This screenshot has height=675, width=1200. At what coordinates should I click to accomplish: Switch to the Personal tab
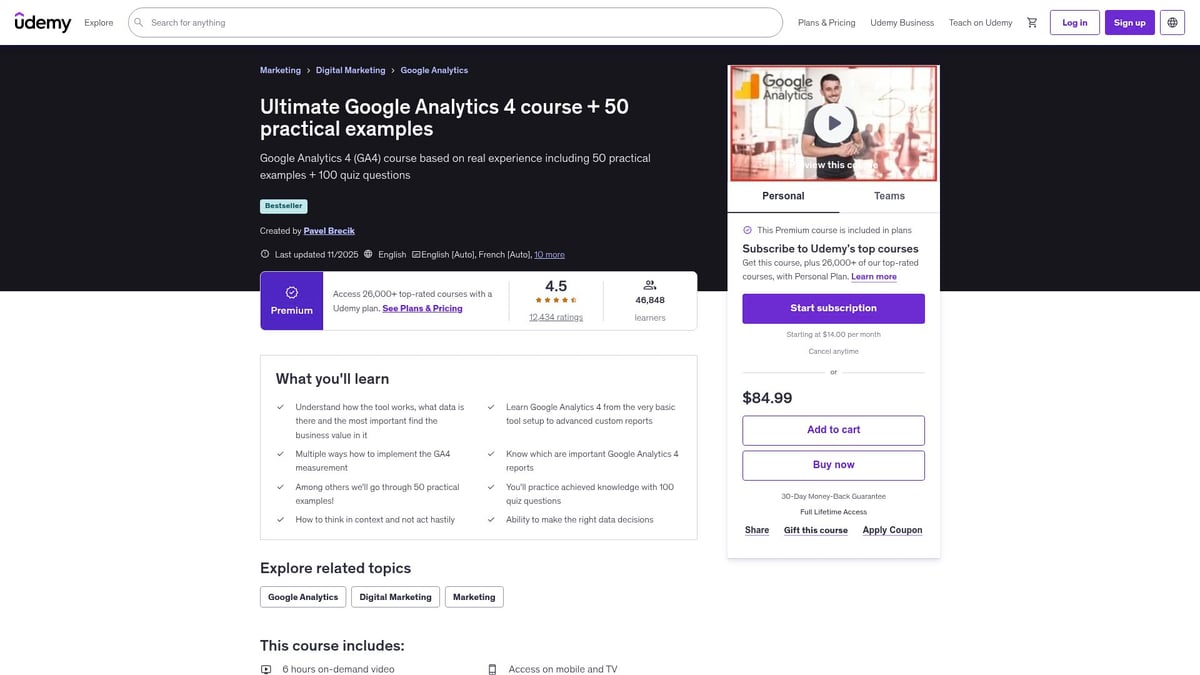[783, 196]
